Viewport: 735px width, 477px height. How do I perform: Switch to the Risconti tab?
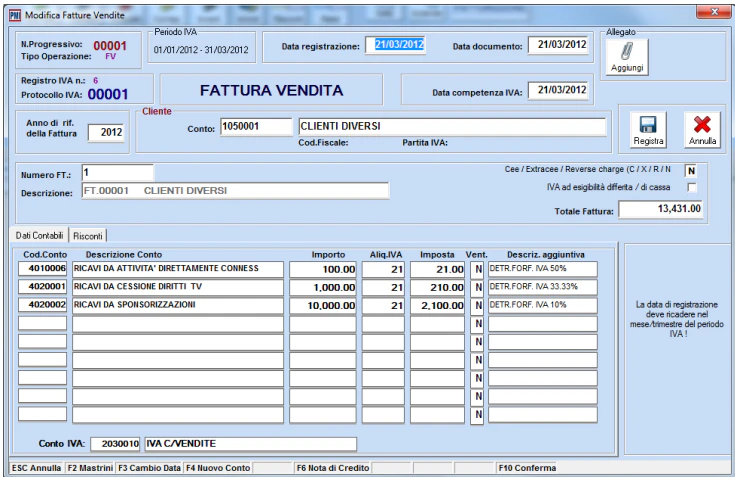pyautogui.click(x=88, y=236)
